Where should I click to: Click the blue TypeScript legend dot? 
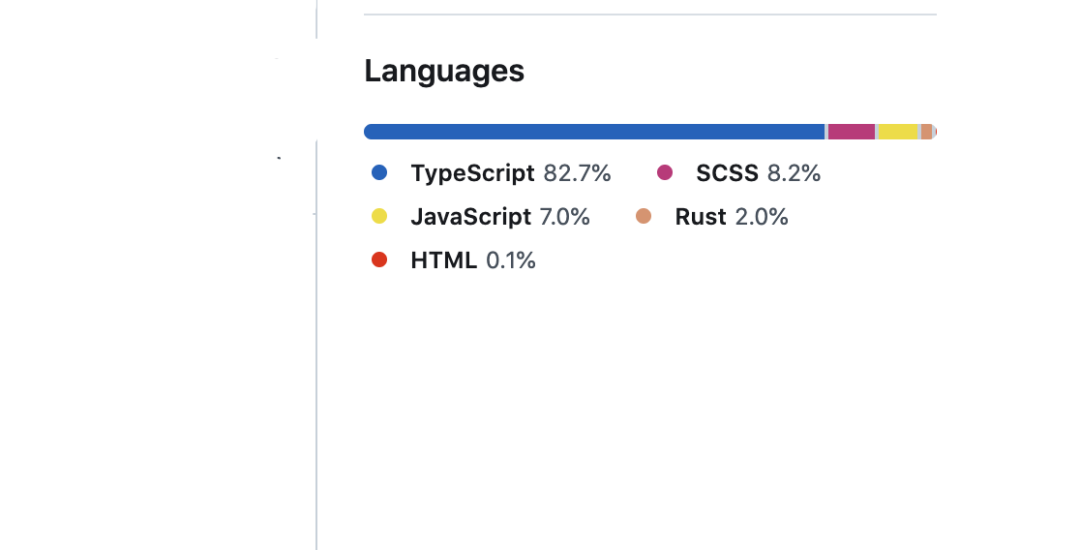click(379, 172)
